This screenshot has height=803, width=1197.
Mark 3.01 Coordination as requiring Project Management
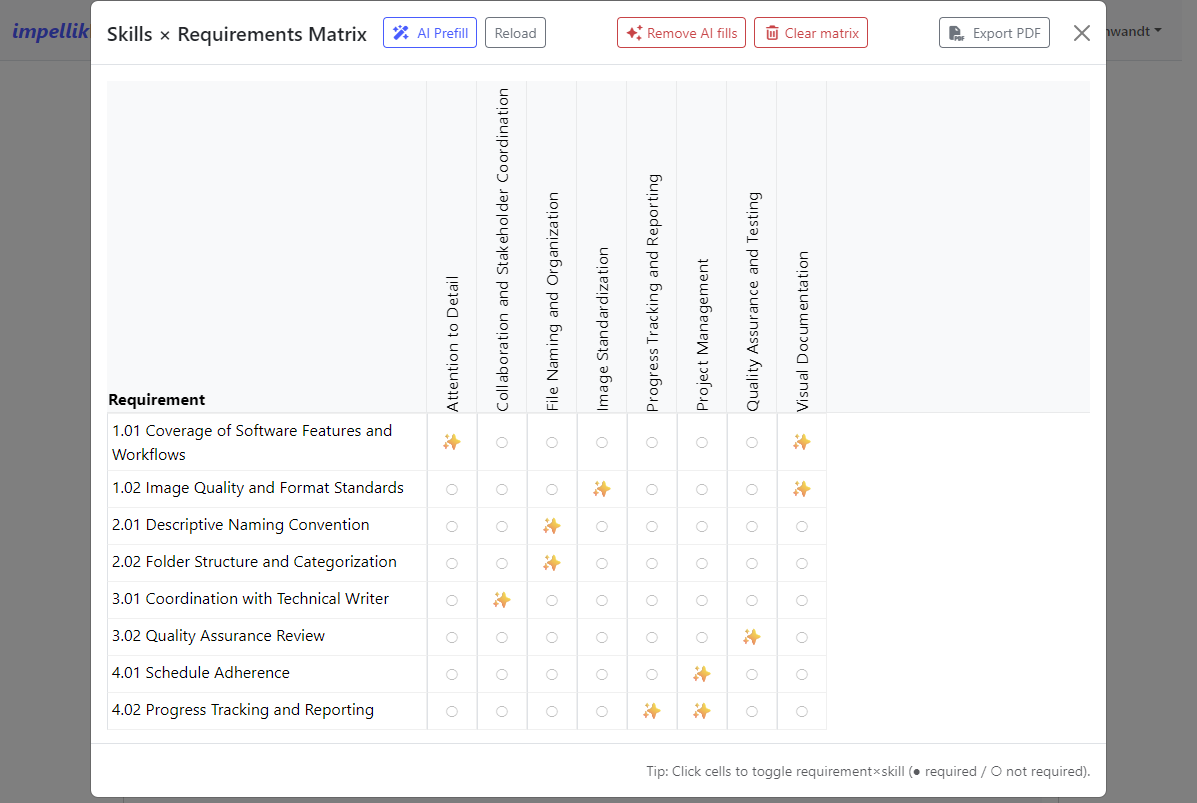(702, 600)
